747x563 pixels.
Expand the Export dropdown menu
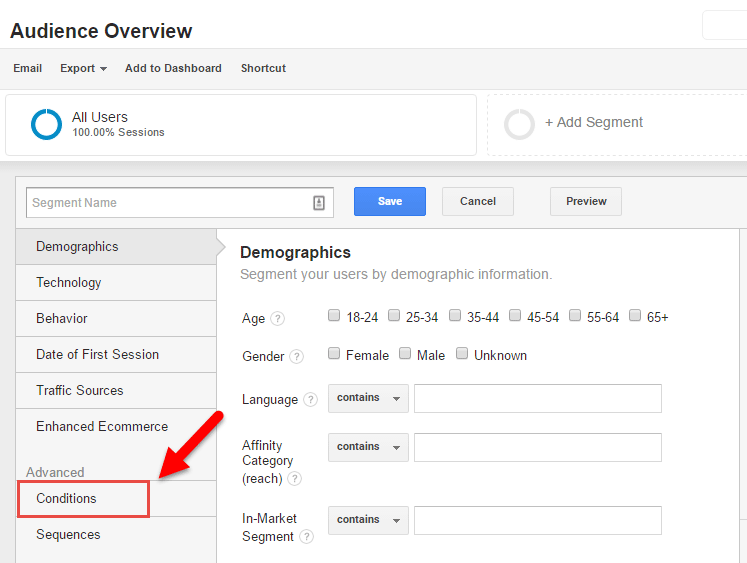(83, 68)
